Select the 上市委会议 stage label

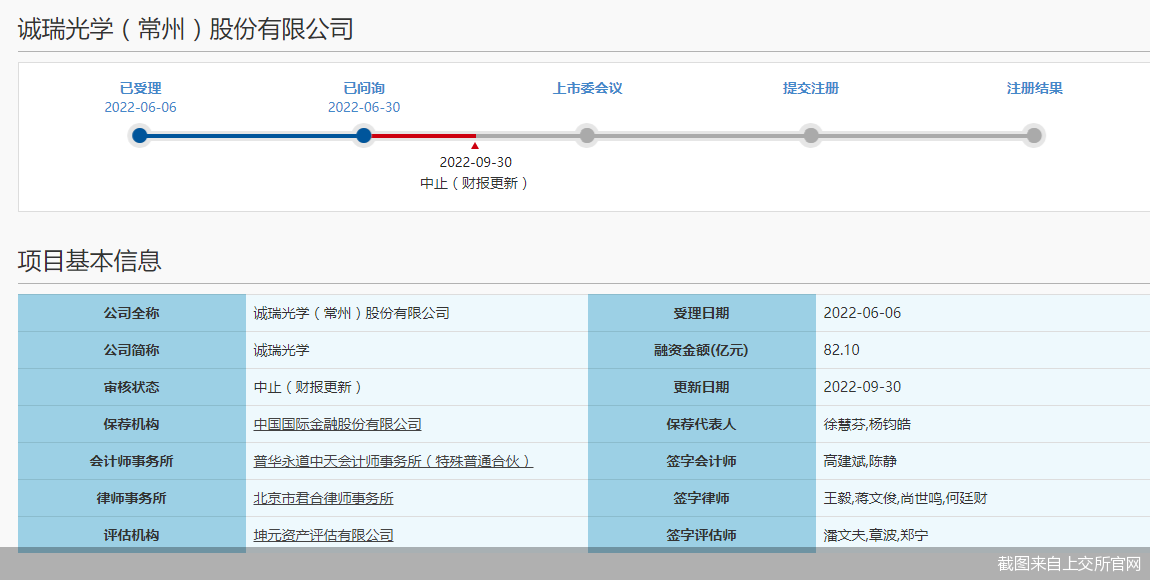[x=587, y=88]
